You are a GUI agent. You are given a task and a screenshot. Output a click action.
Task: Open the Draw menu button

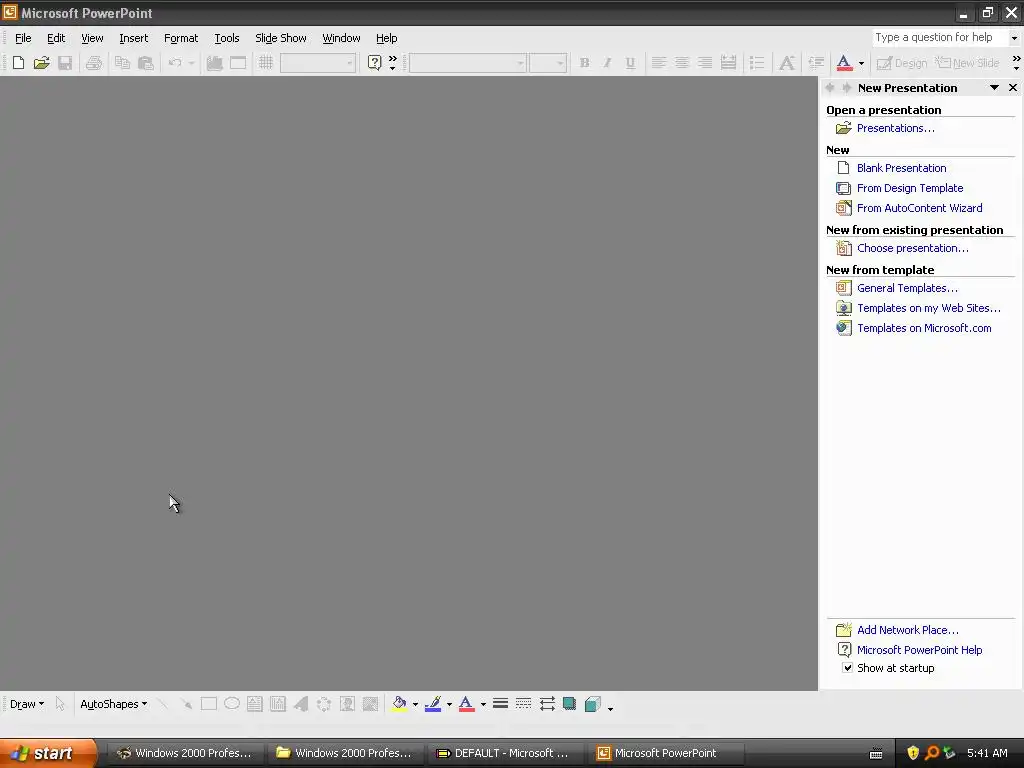click(27, 704)
